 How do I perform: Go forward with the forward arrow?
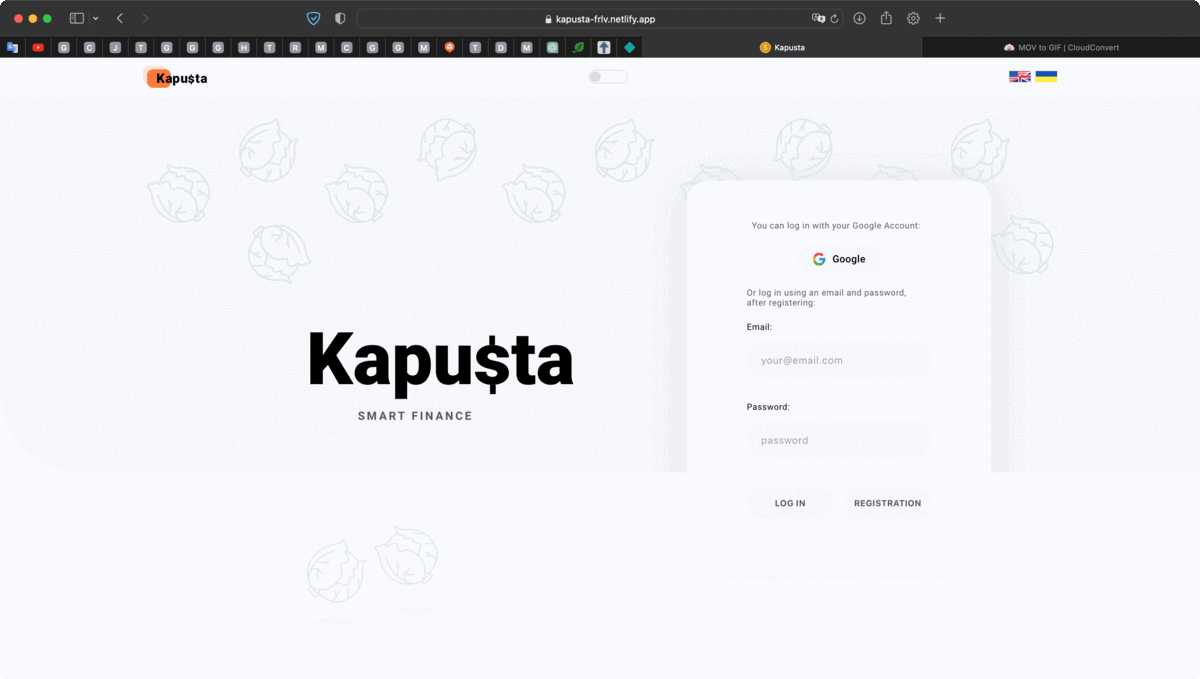(145, 18)
